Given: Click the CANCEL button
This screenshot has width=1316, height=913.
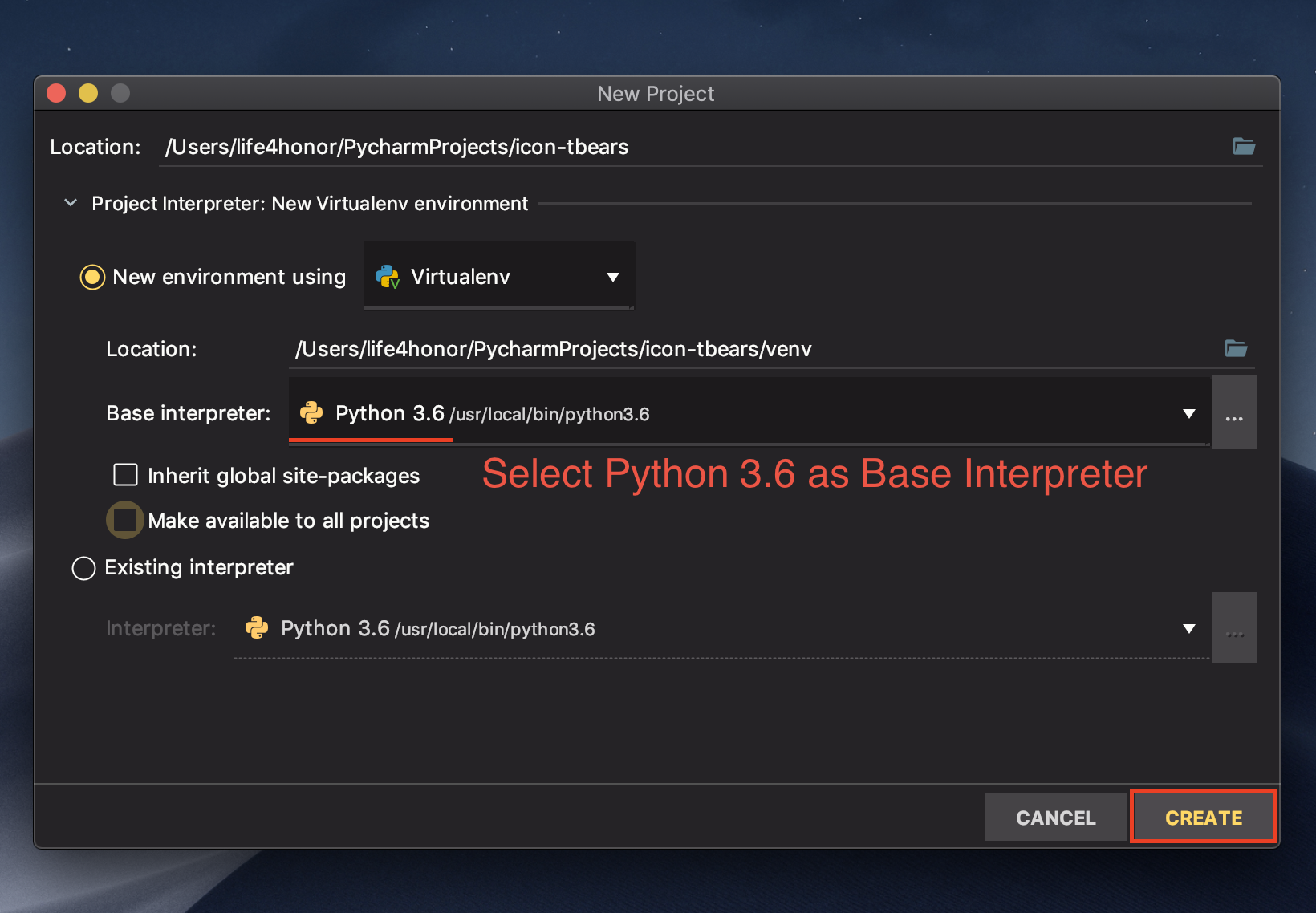Looking at the screenshot, I should (x=1056, y=818).
